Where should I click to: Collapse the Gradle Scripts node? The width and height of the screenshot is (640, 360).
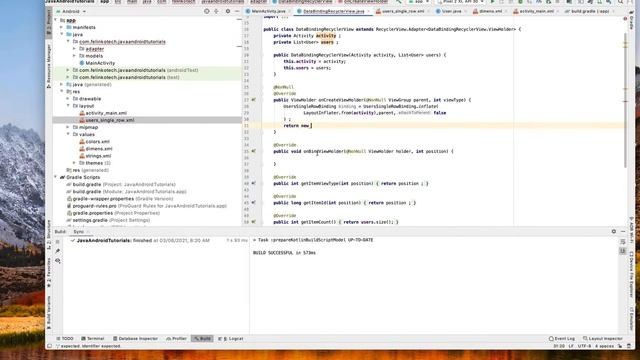56,177
